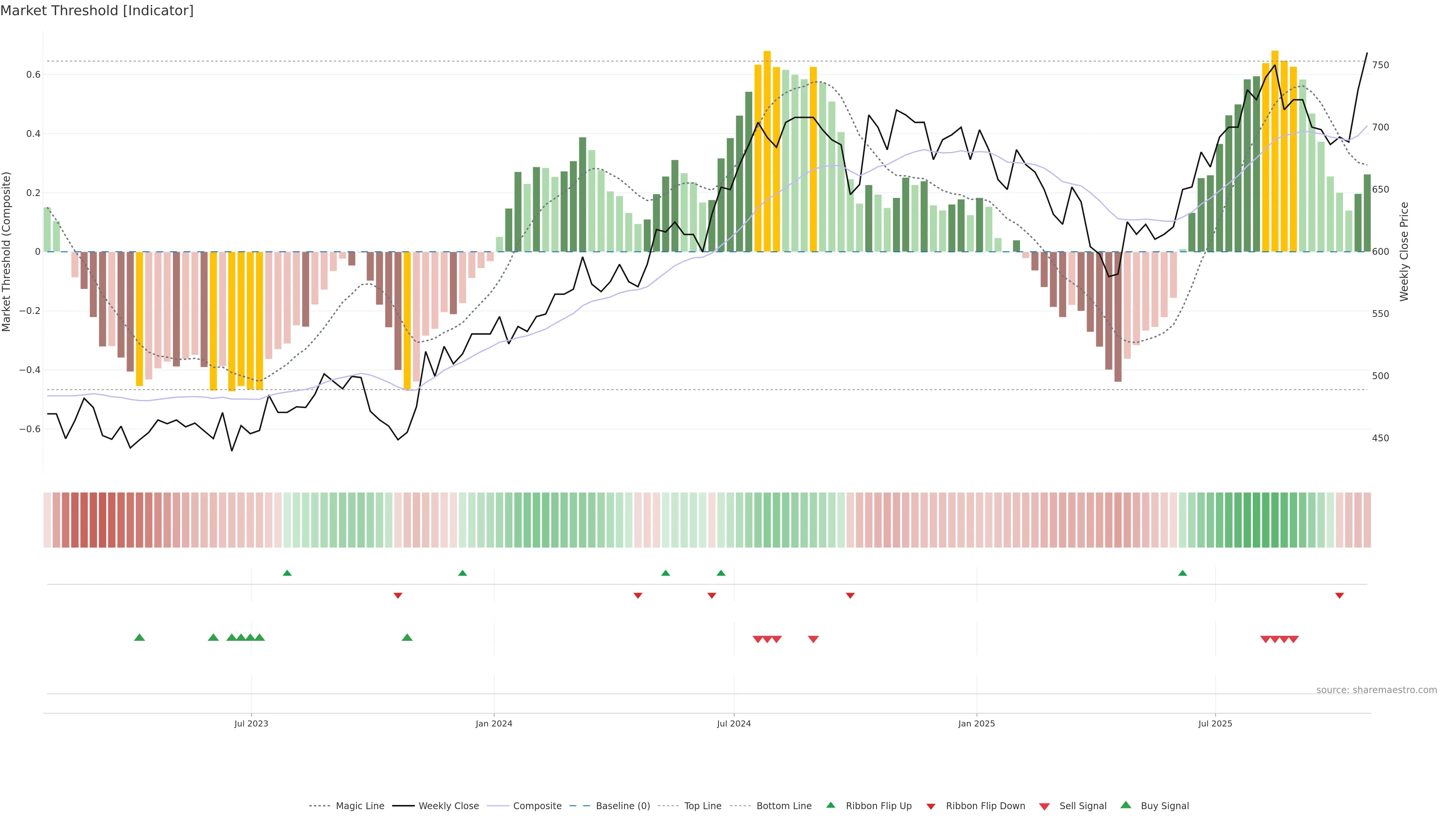
Task: Click the Jul 2024 x-axis label
Action: pyautogui.click(x=734, y=723)
